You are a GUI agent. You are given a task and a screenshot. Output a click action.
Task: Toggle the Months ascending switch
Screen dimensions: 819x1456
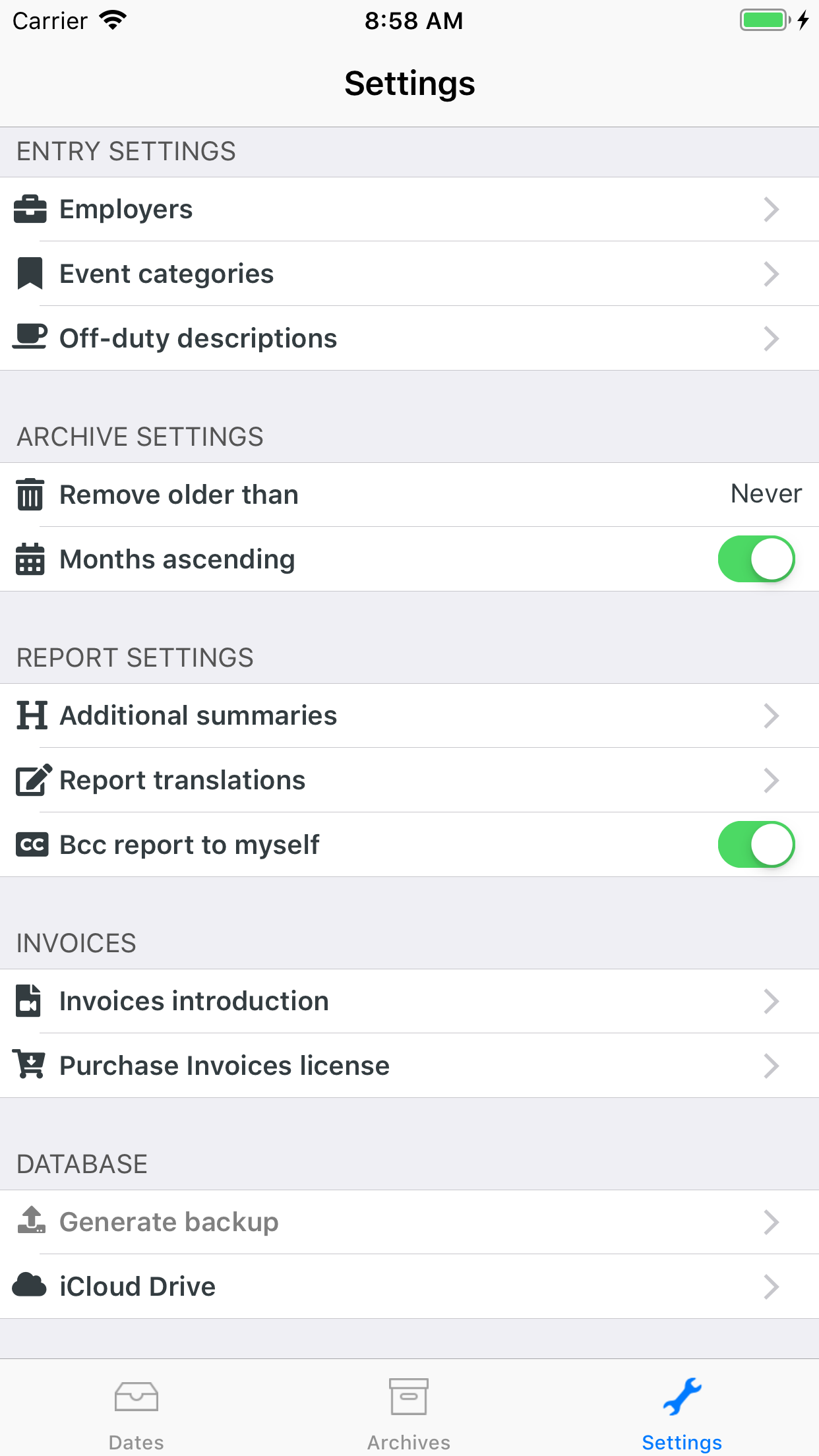pos(756,559)
